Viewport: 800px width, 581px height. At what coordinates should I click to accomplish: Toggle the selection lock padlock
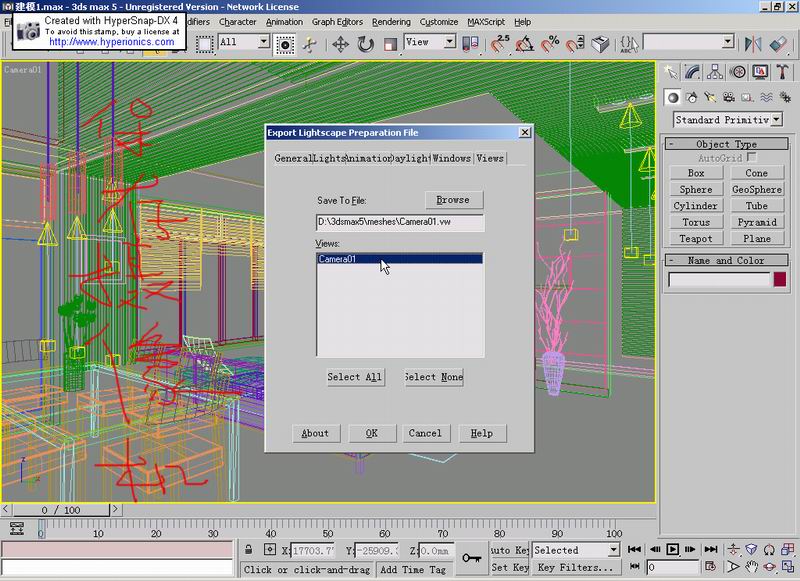[x=250, y=550]
